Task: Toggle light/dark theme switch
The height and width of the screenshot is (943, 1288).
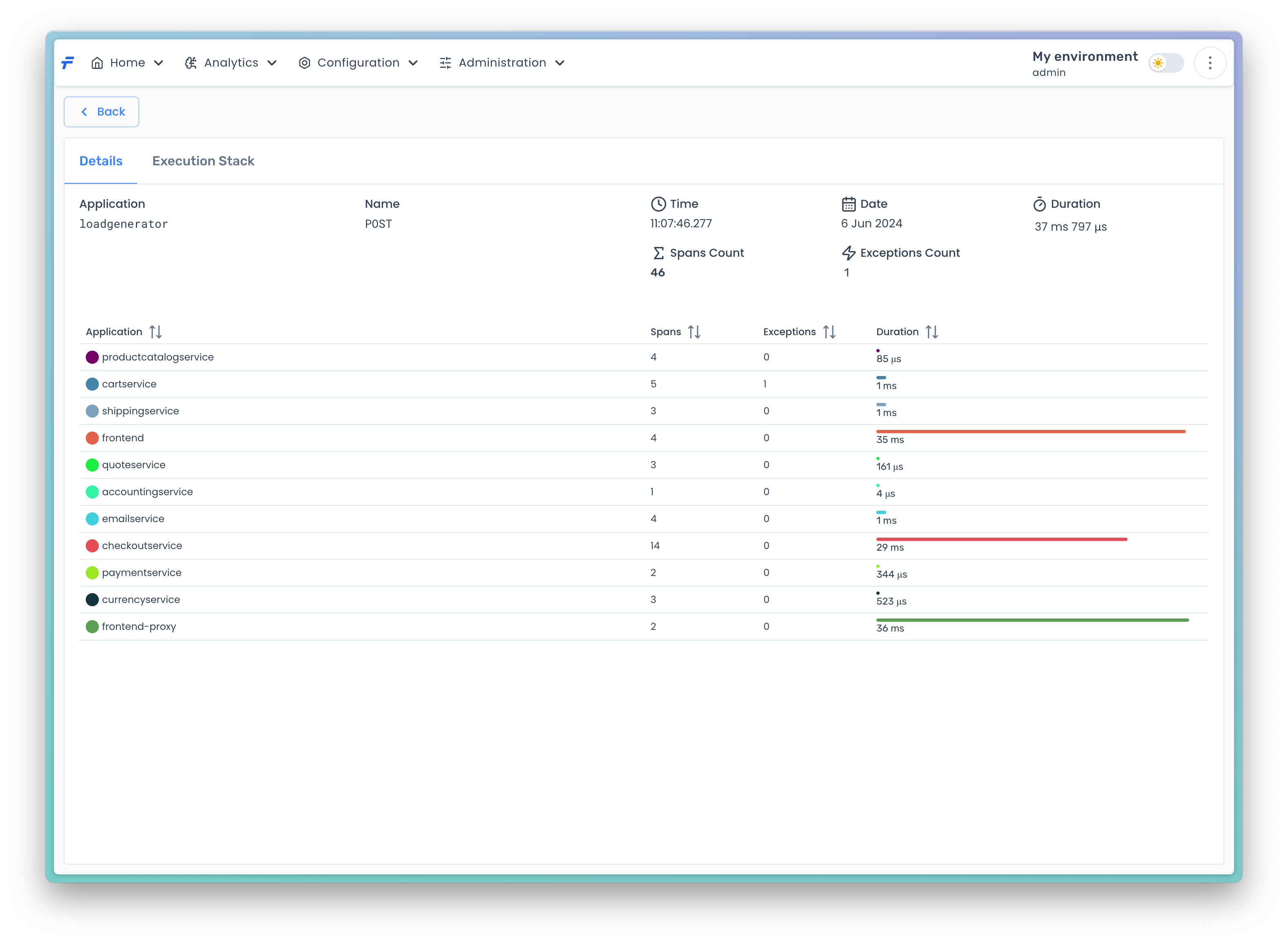Action: click(x=1166, y=63)
